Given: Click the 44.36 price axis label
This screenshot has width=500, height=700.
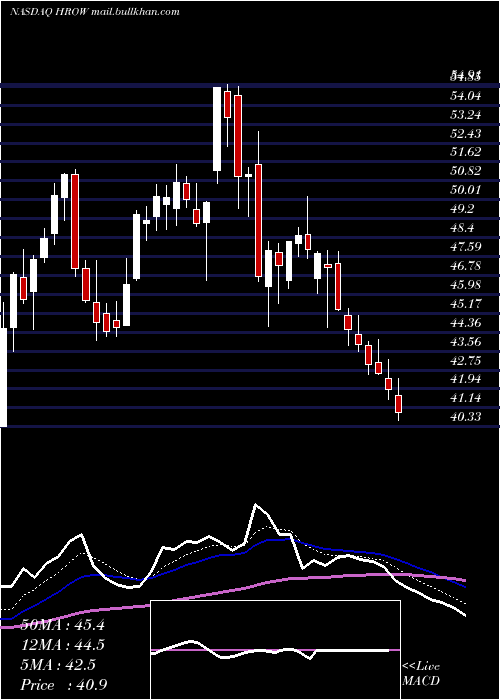Looking at the screenshot, I should pyautogui.click(x=465, y=323).
